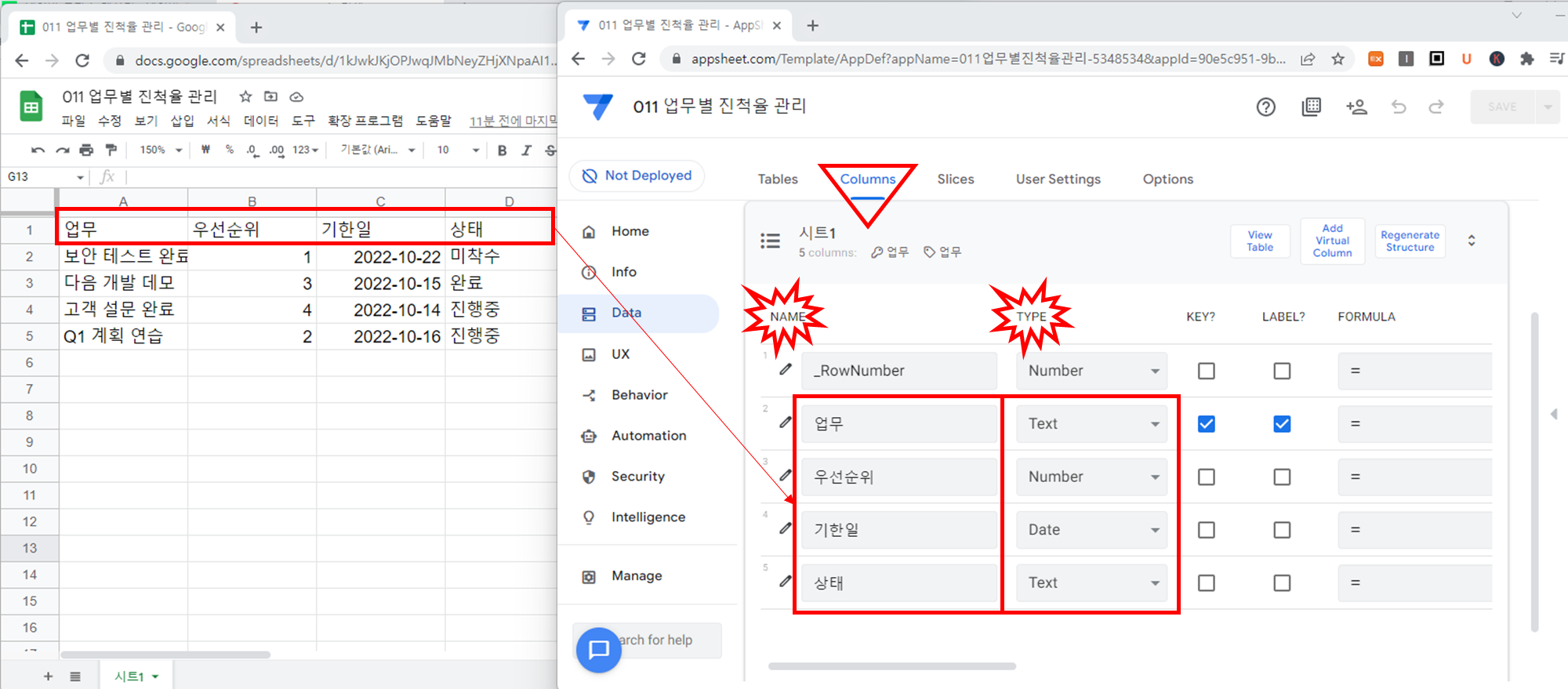Expand or collapse the 시트1 table section

tap(1472, 241)
